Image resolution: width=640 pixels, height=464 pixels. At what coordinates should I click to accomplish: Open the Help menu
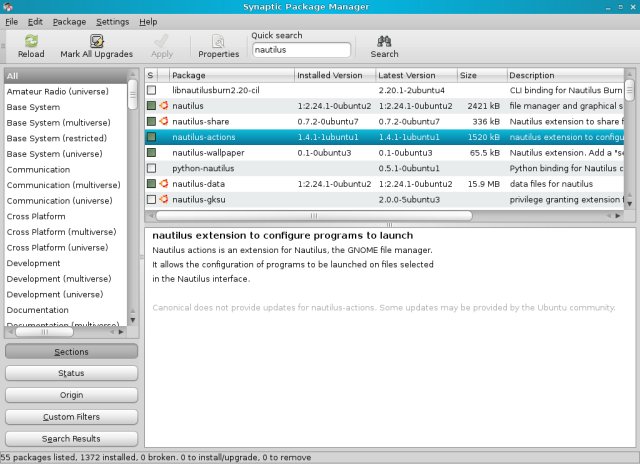tap(148, 22)
